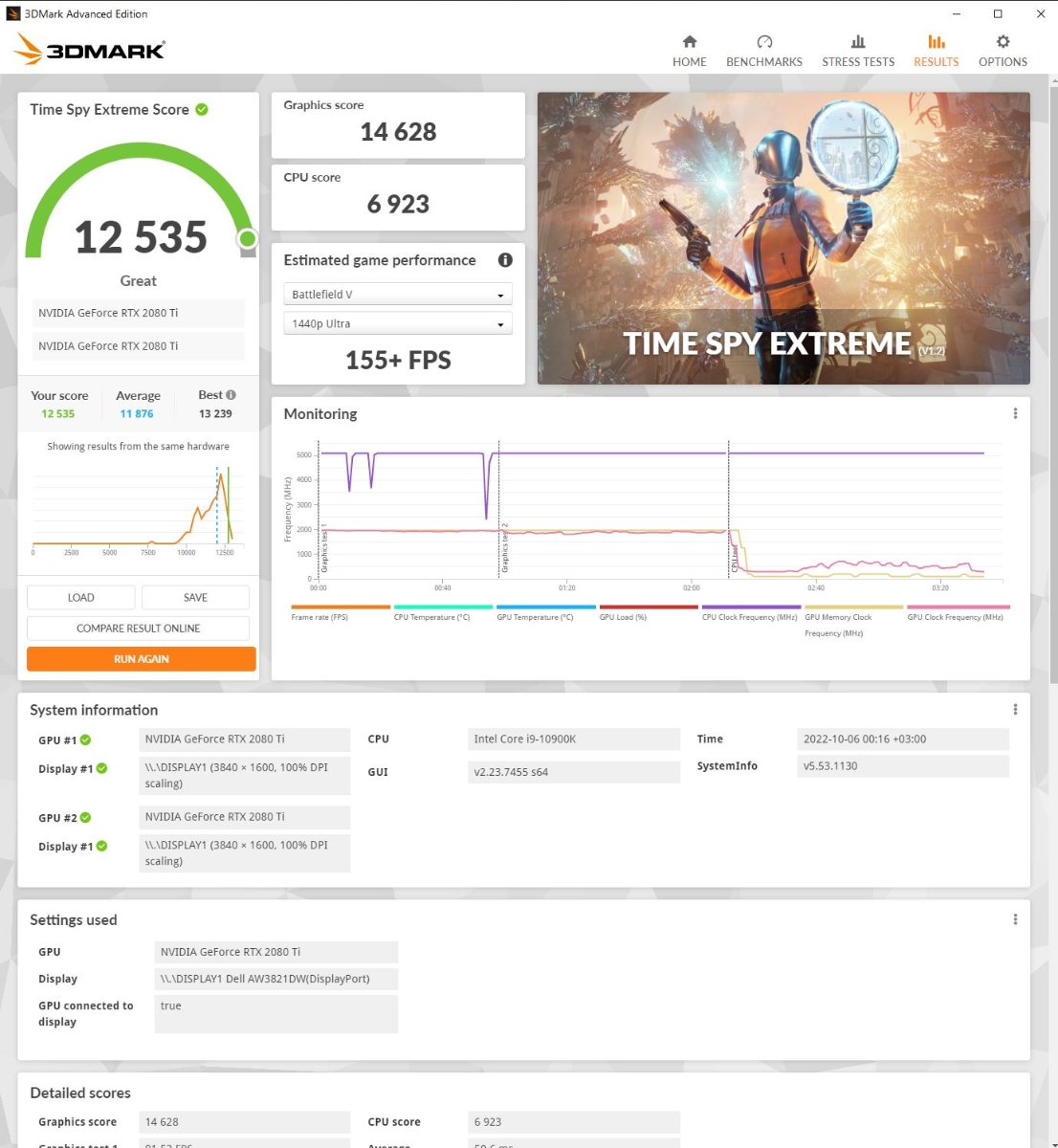This screenshot has width=1058, height=1148.
Task: Toggle the CPU Clock Frequency legend series
Action: coord(751,612)
